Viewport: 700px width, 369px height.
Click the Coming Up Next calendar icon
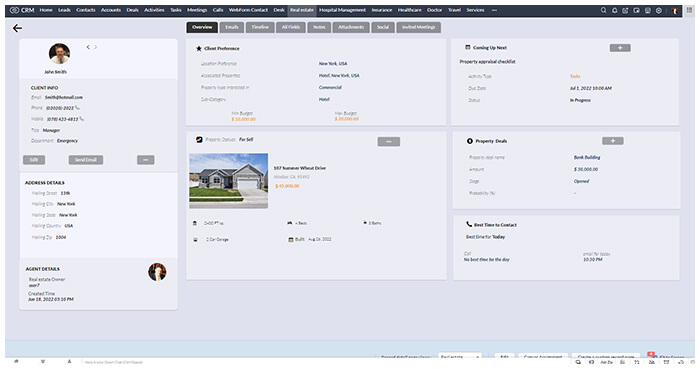point(468,47)
